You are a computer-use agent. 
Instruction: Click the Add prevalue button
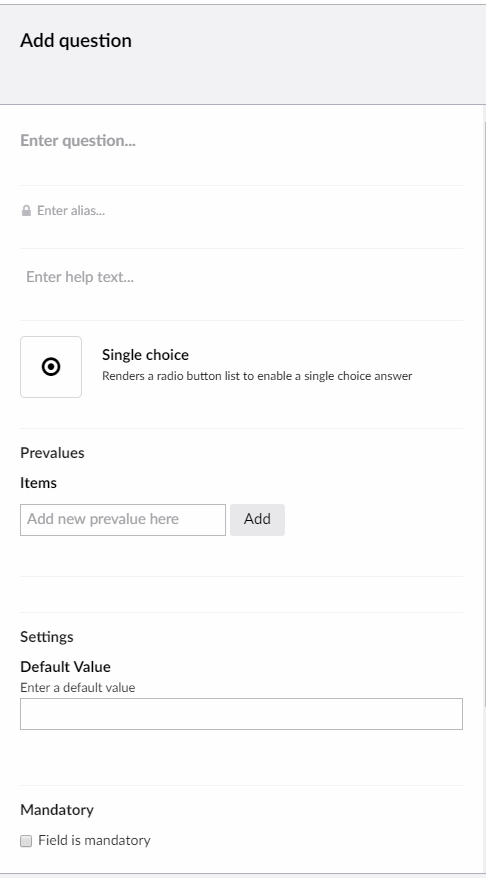point(257,520)
